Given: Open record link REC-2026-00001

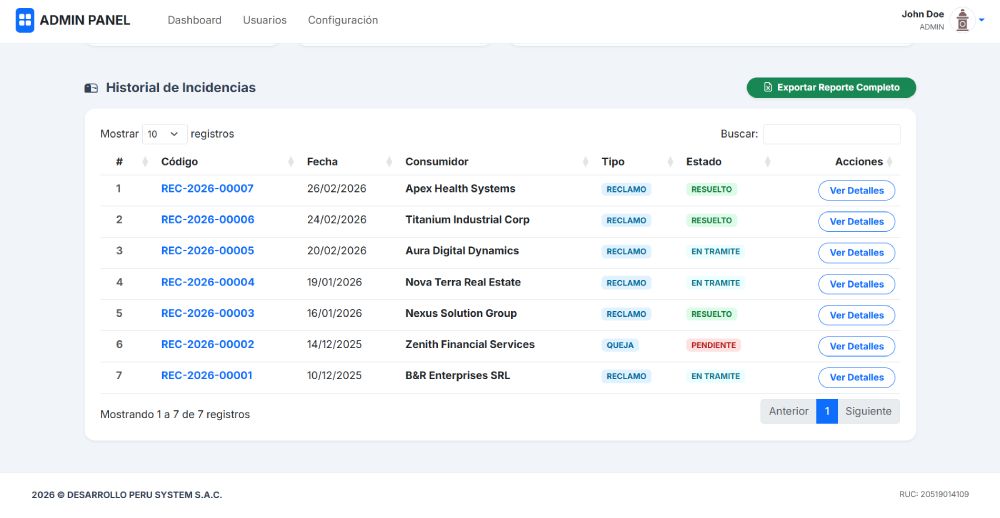Looking at the screenshot, I should [207, 376].
